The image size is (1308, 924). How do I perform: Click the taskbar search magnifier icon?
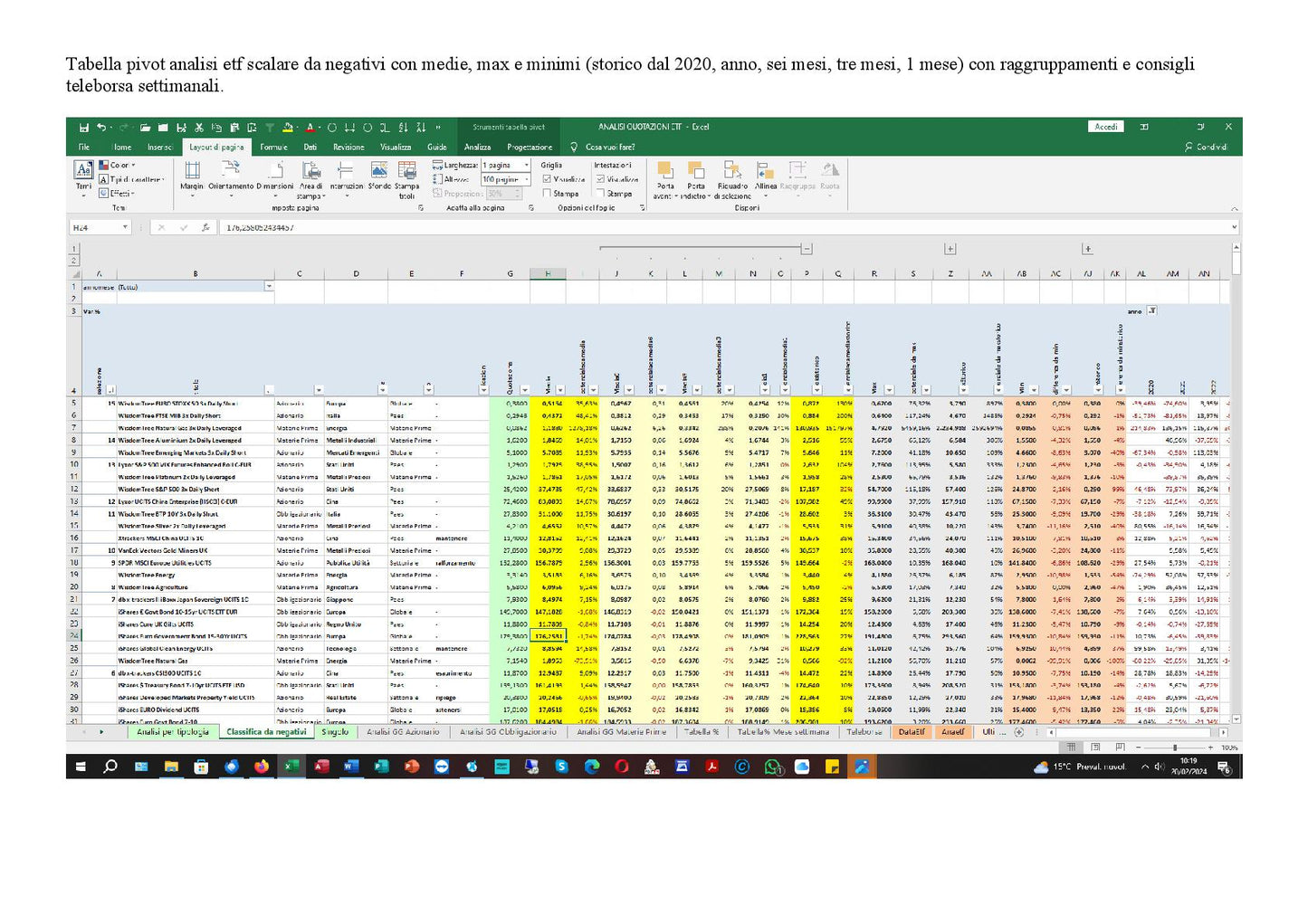[x=110, y=767]
